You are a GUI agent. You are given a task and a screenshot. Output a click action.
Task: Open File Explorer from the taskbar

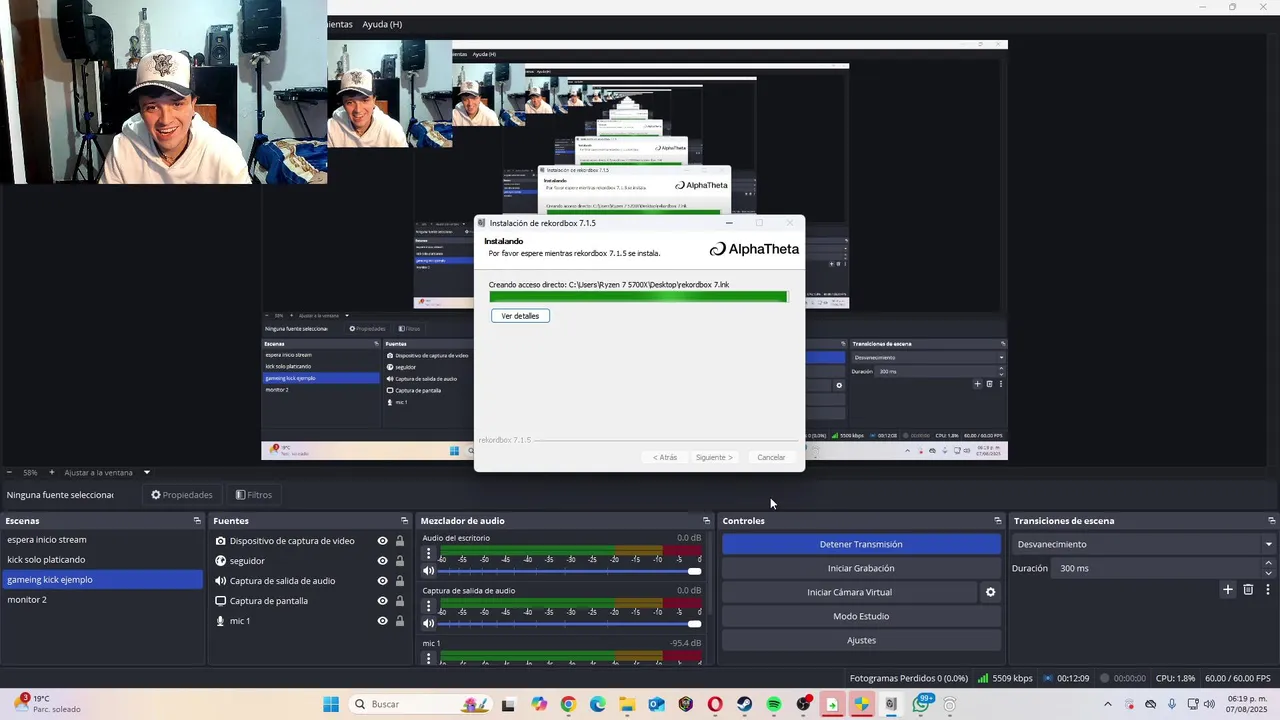[627, 704]
